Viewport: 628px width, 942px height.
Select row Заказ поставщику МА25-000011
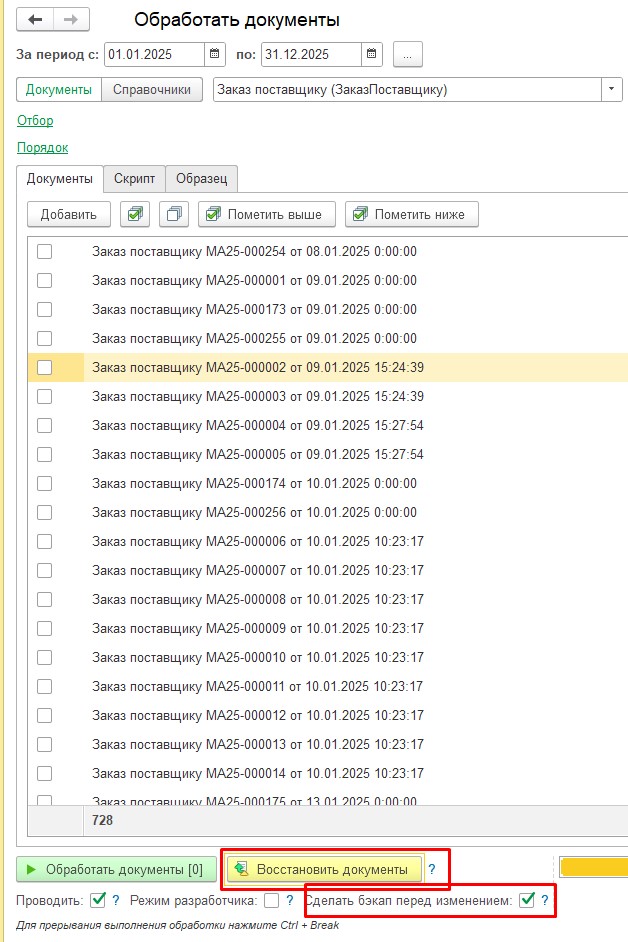[328, 686]
